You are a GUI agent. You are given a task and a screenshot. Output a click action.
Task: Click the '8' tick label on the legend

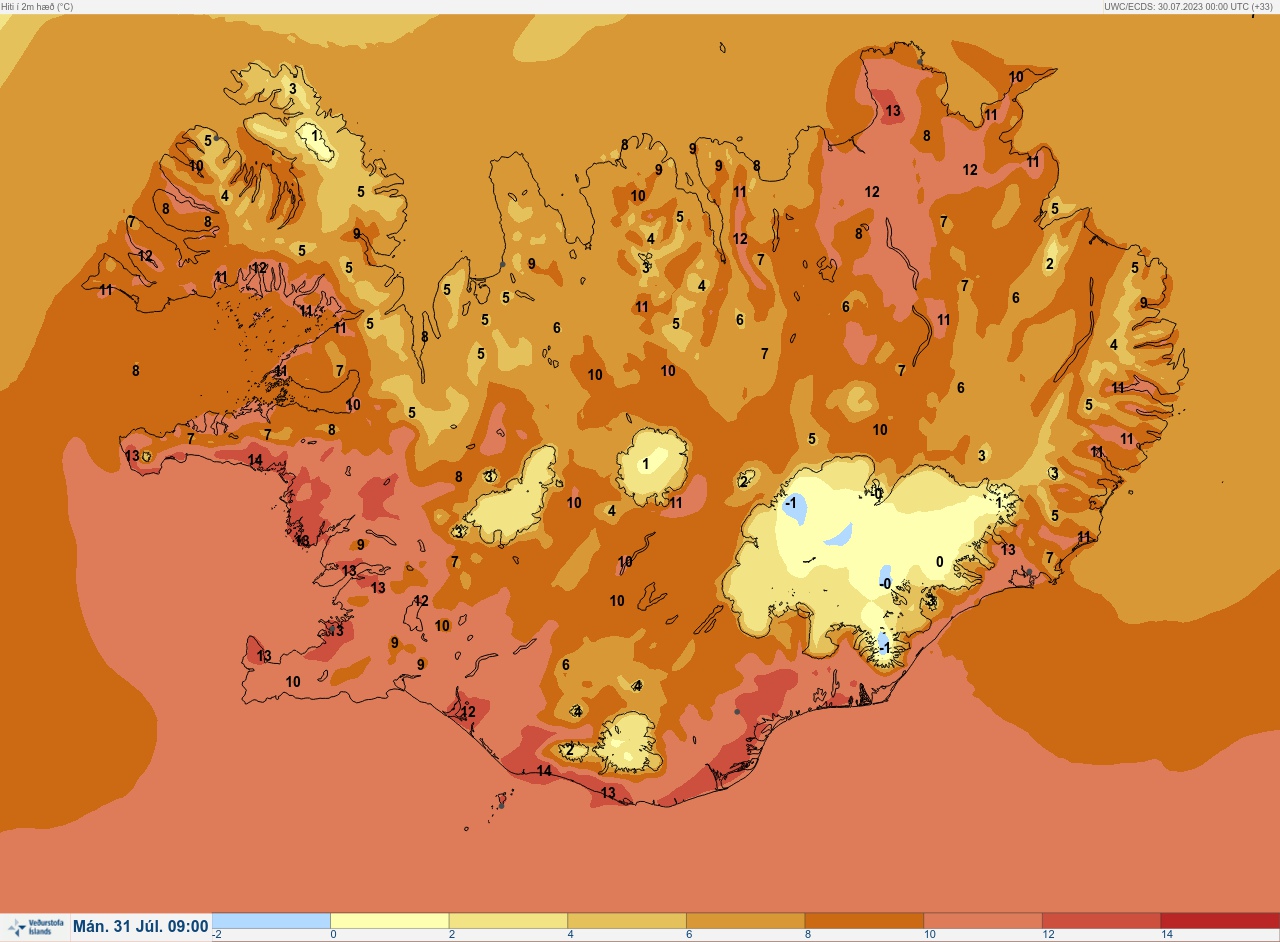[x=807, y=935]
